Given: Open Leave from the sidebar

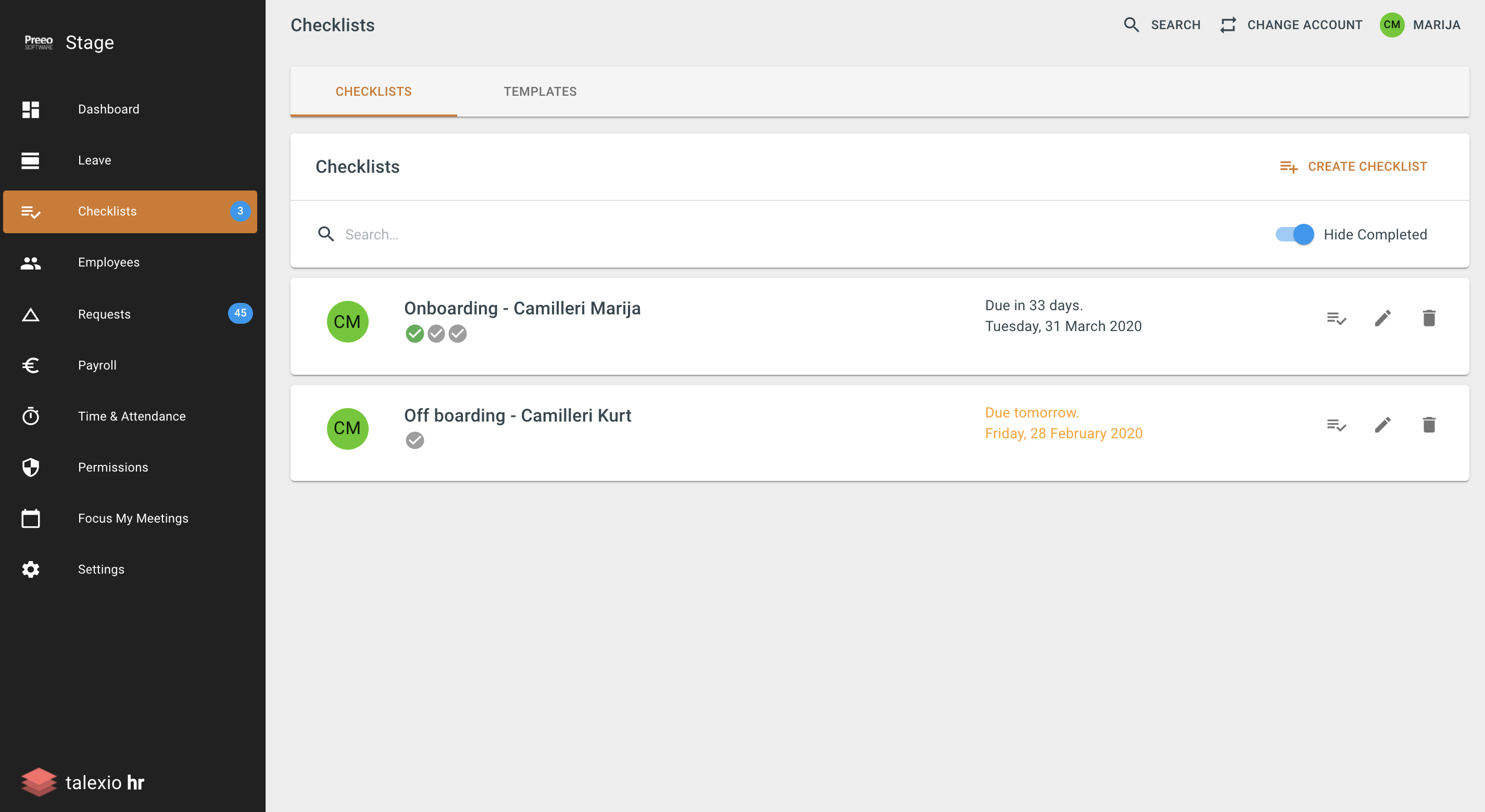Looking at the screenshot, I should [130, 160].
